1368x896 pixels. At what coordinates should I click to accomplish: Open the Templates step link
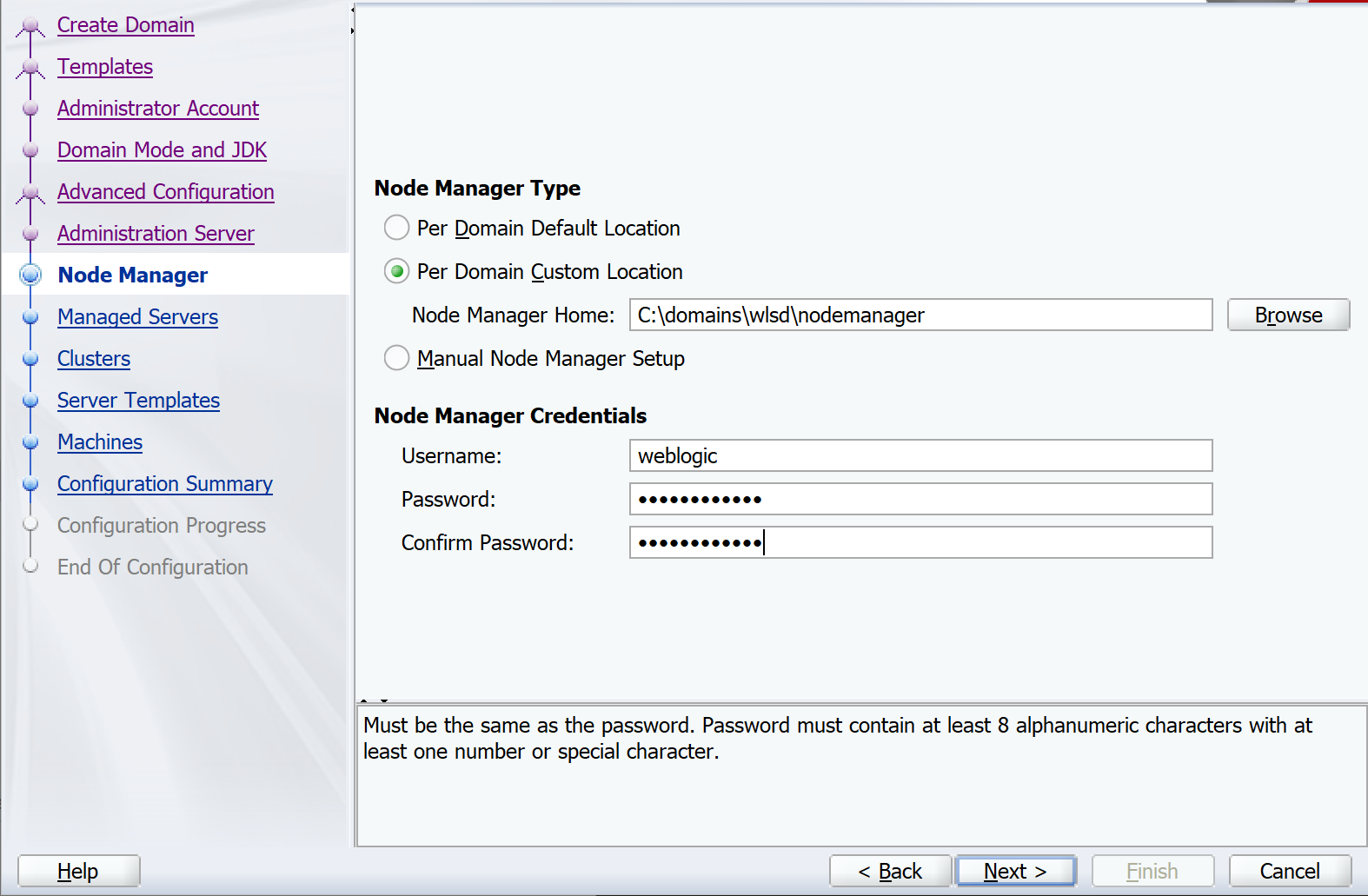[105, 67]
